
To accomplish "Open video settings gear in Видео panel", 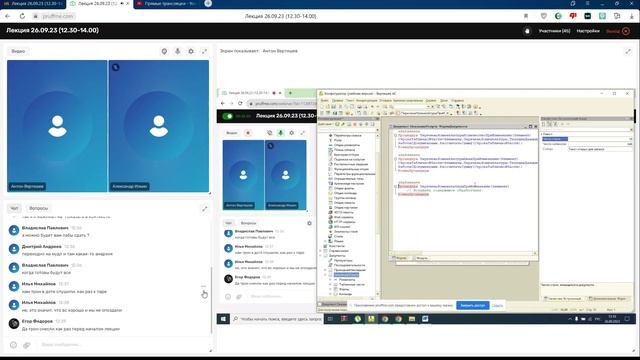I will (191, 51).
